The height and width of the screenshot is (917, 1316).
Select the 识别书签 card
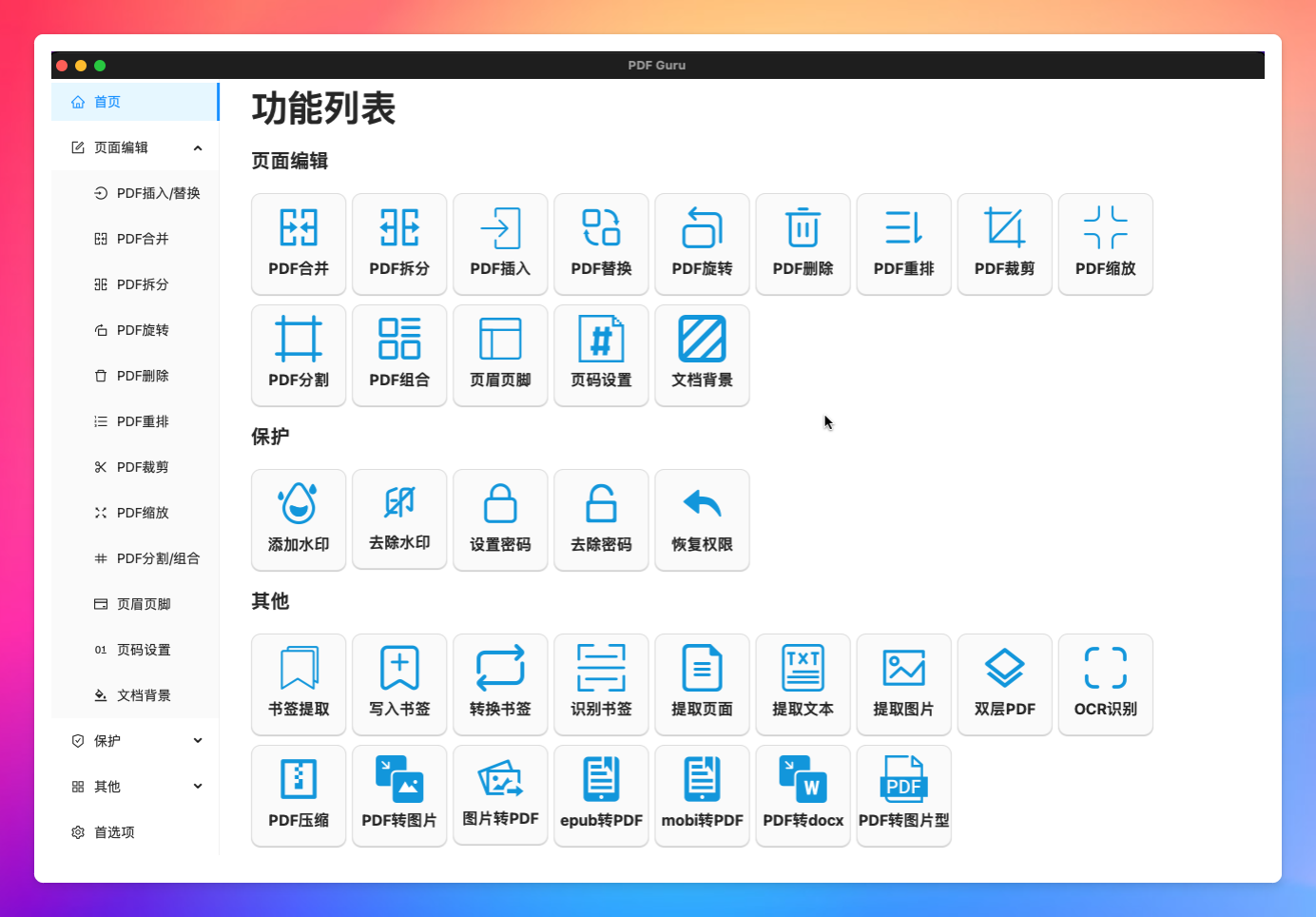pos(601,685)
